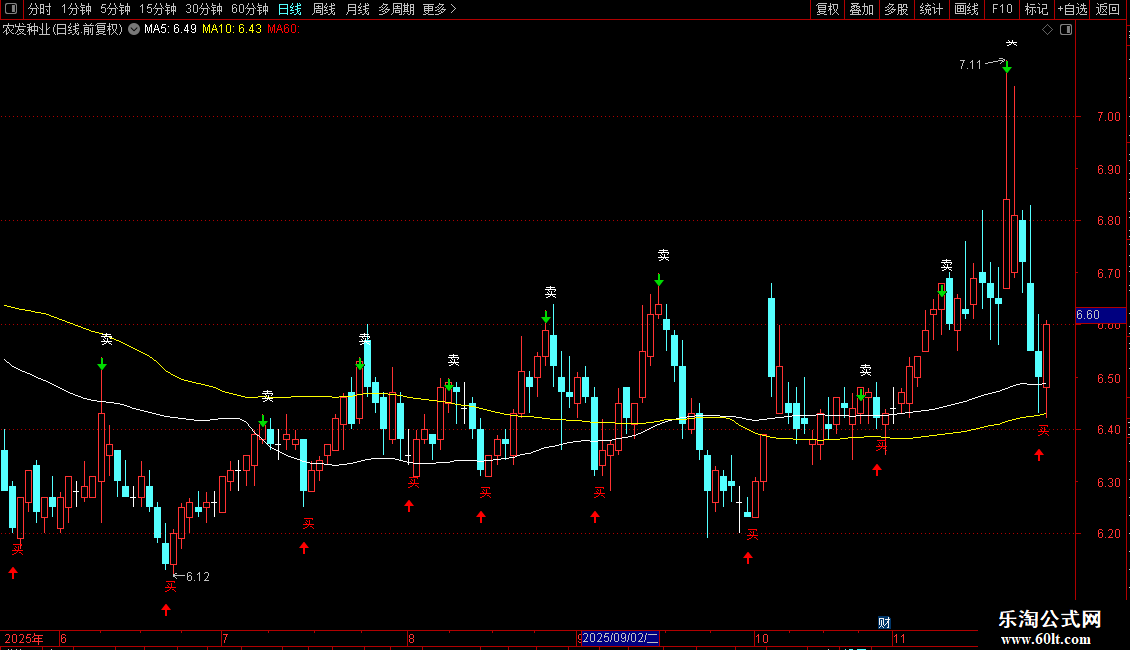Click 6.30 on the price axis
This screenshot has height=650, width=1130.
coord(1108,482)
